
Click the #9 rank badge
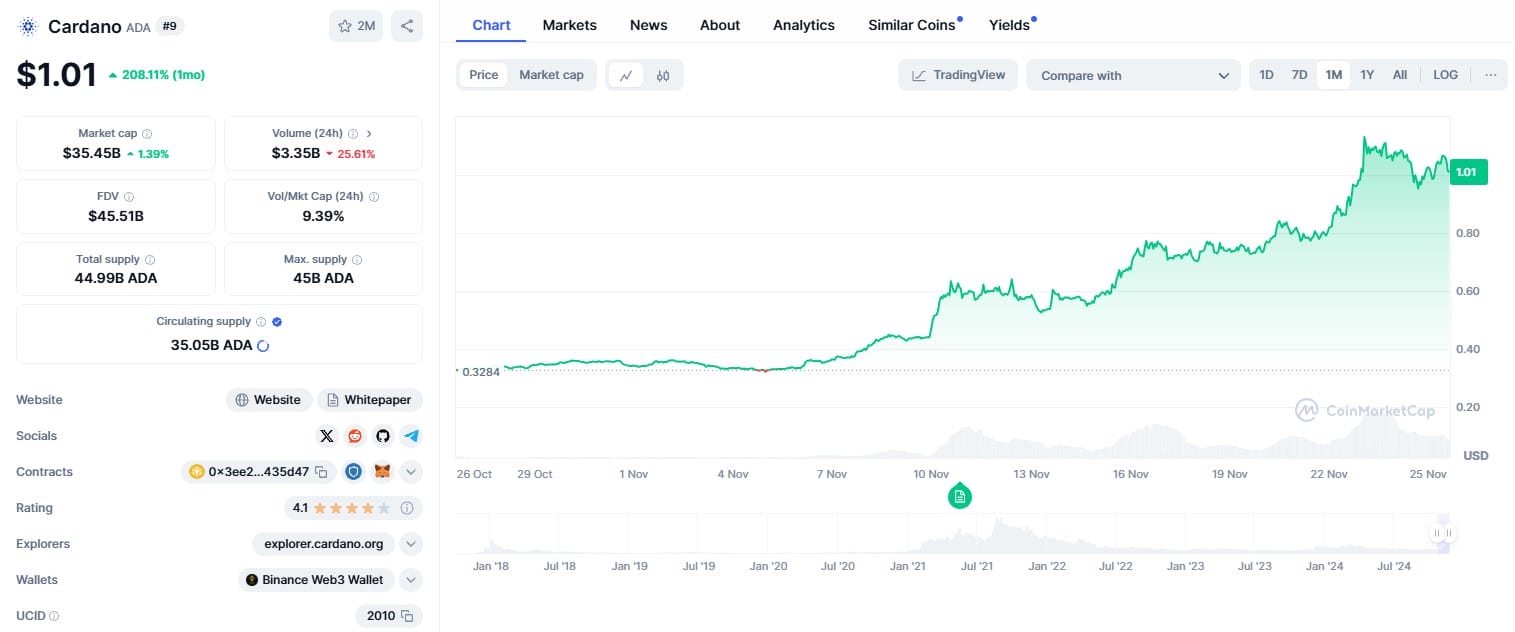point(170,27)
